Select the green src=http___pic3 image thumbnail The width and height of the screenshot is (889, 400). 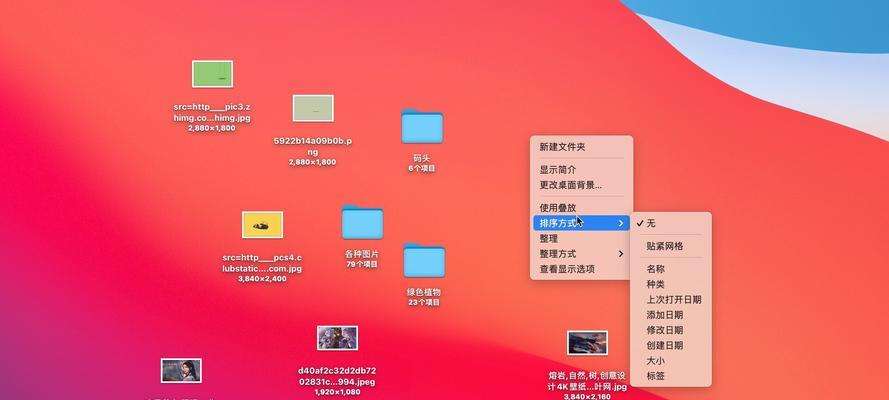click(x=213, y=74)
